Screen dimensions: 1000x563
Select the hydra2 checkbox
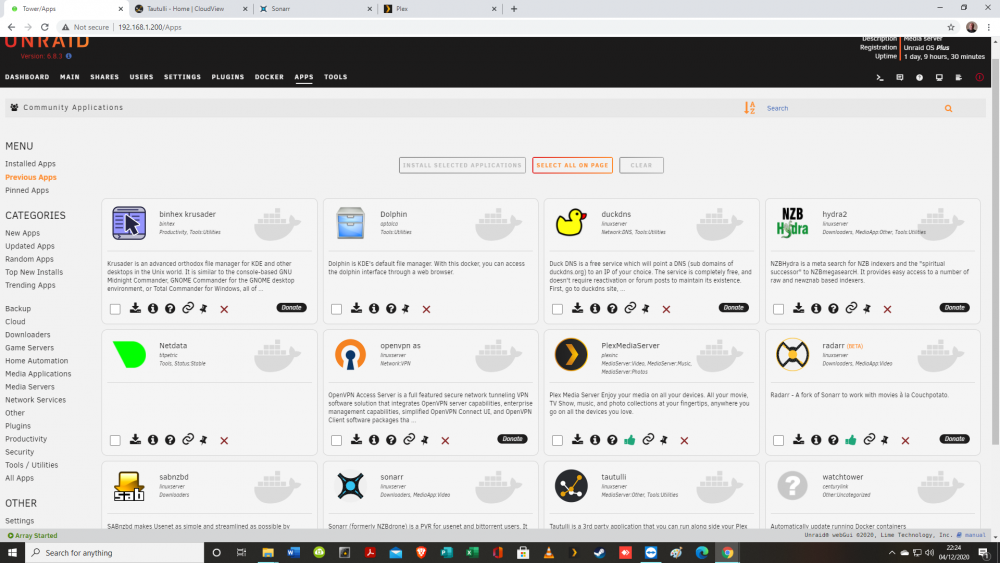pos(778,309)
